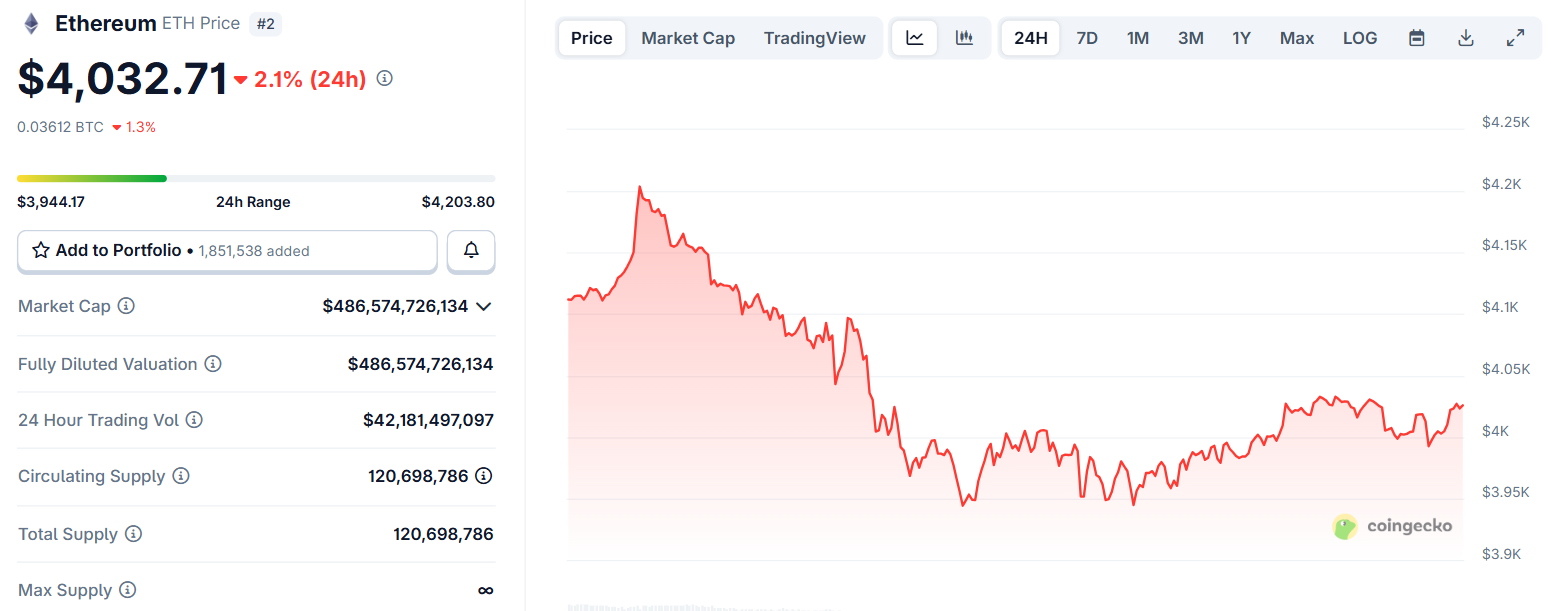Select the line chart icon

pyautogui.click(x=913, y=37)
